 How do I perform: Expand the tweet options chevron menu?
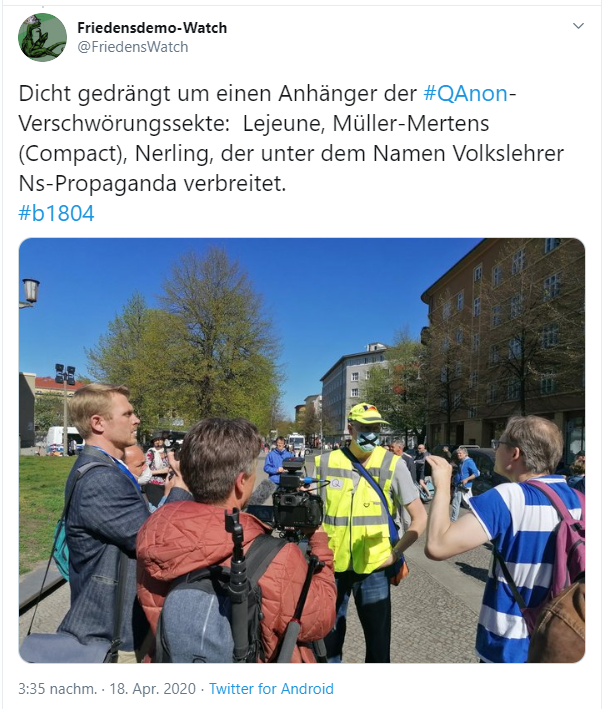(578, 26)
